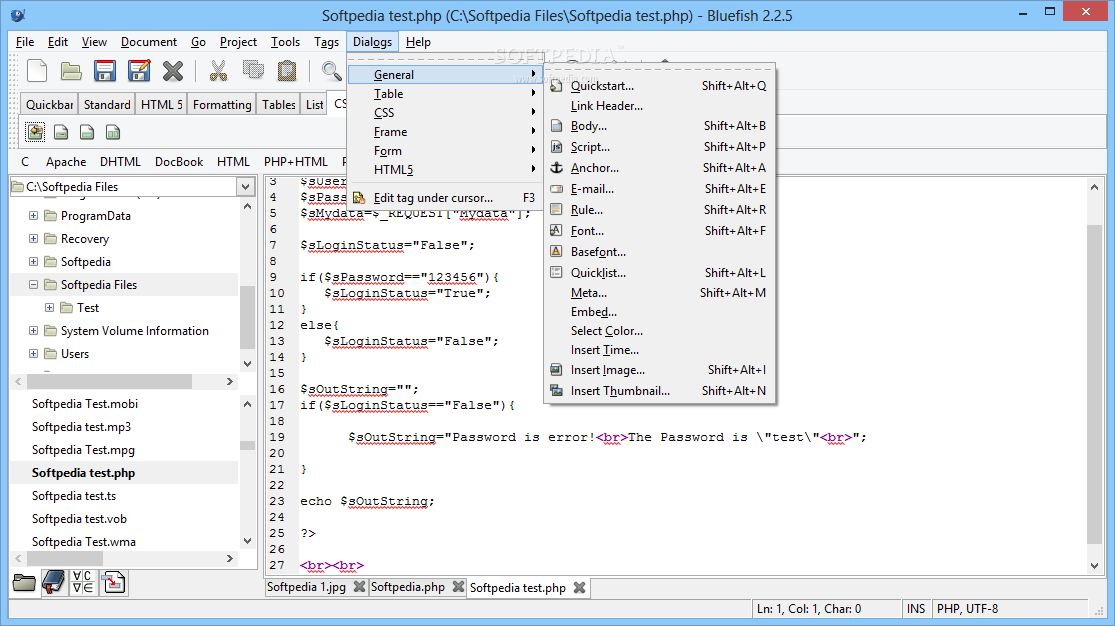This screenshot has height=626, width=1115.
Task: Click the INS insert mode indicator
Action: coord(916,609)
